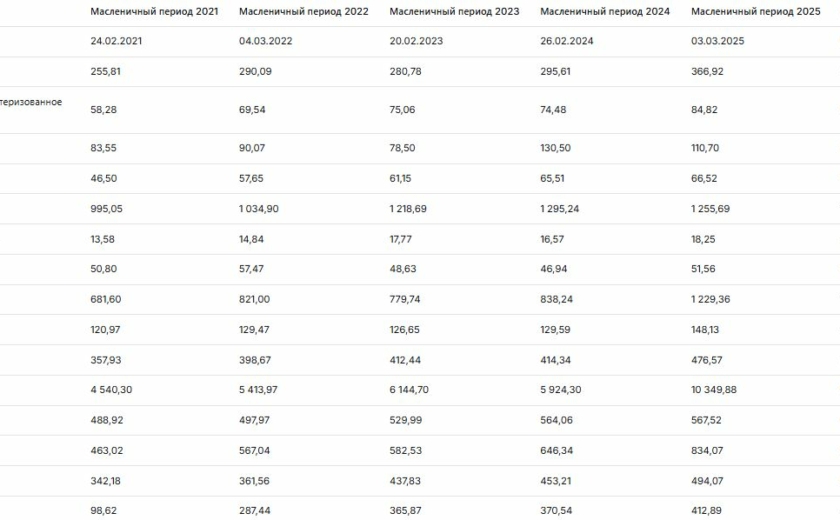Select the date cell 04.03.2022
840x520 pixels.
pyautogui.click(x=264, y=41)
